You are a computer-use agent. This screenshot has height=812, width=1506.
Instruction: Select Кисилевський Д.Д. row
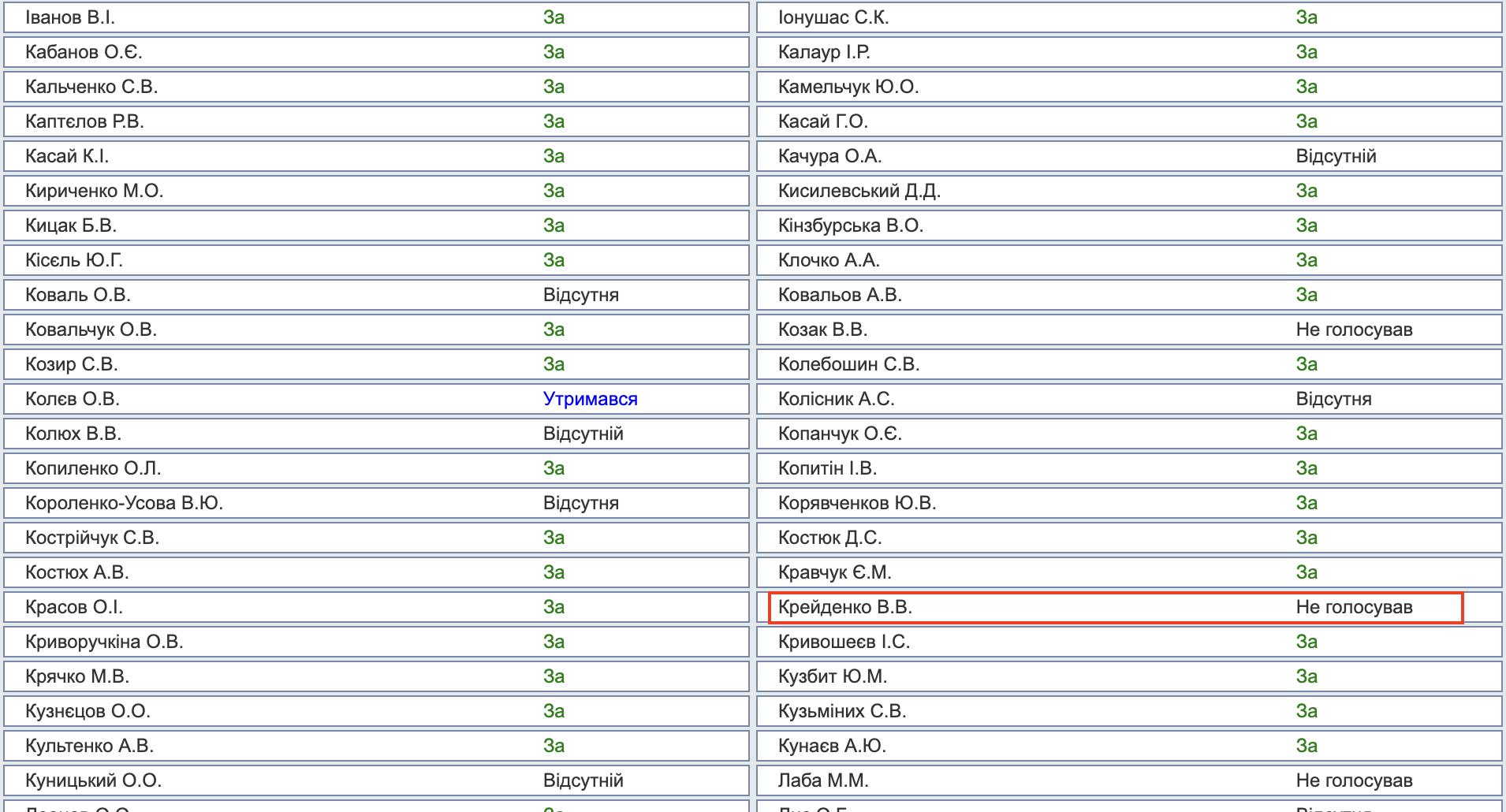point(1129,191)
